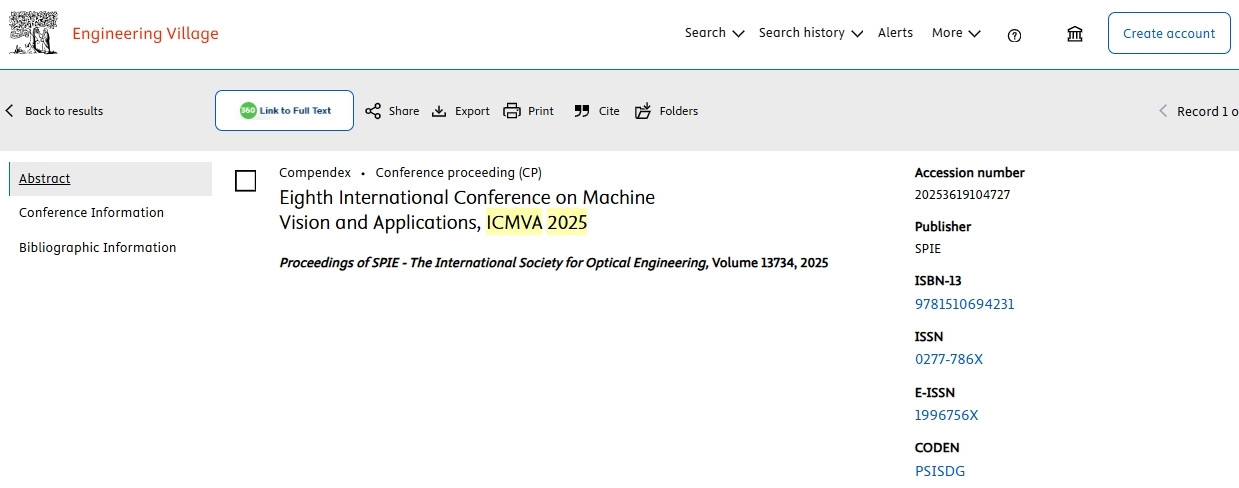Image resolution: width=1239 pixels, height=488 pixels.
Task: Click the Share icon in toolbar
Action: pyautogui.click(x=373, y=111)
